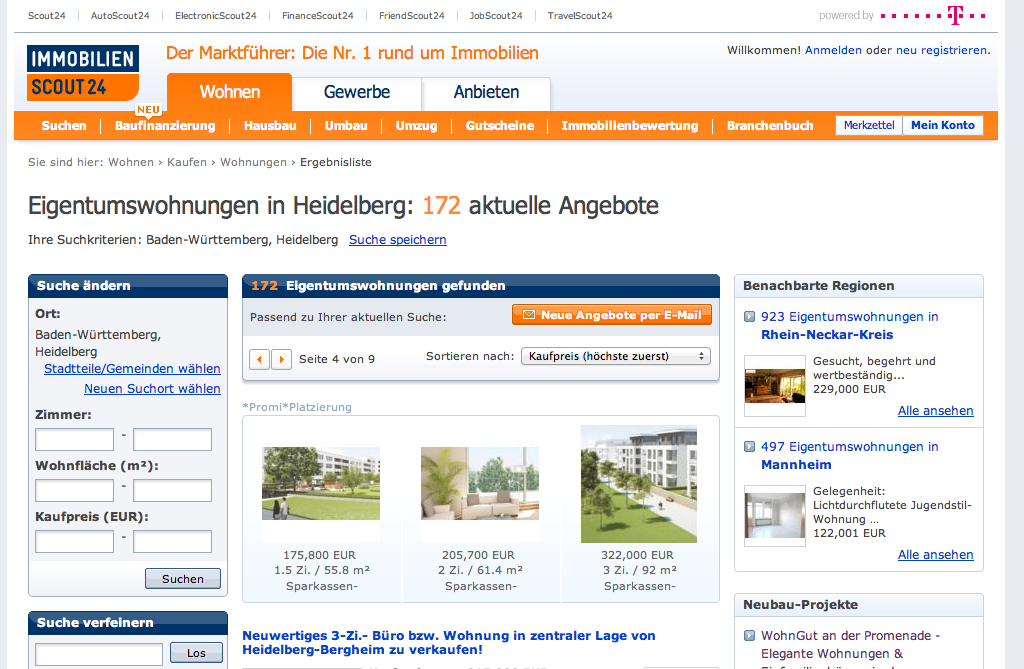Focus the minimum Wohnfläche field

point(74,490)
